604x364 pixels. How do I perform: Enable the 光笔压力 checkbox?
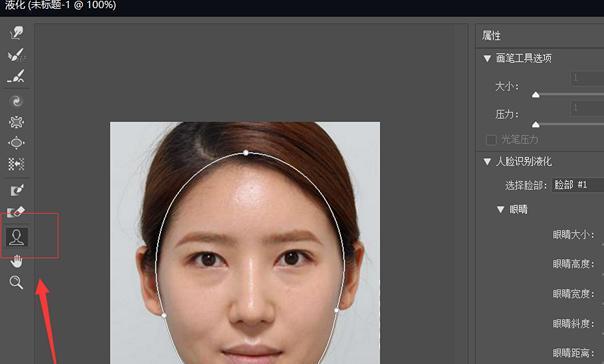(491, 139)
